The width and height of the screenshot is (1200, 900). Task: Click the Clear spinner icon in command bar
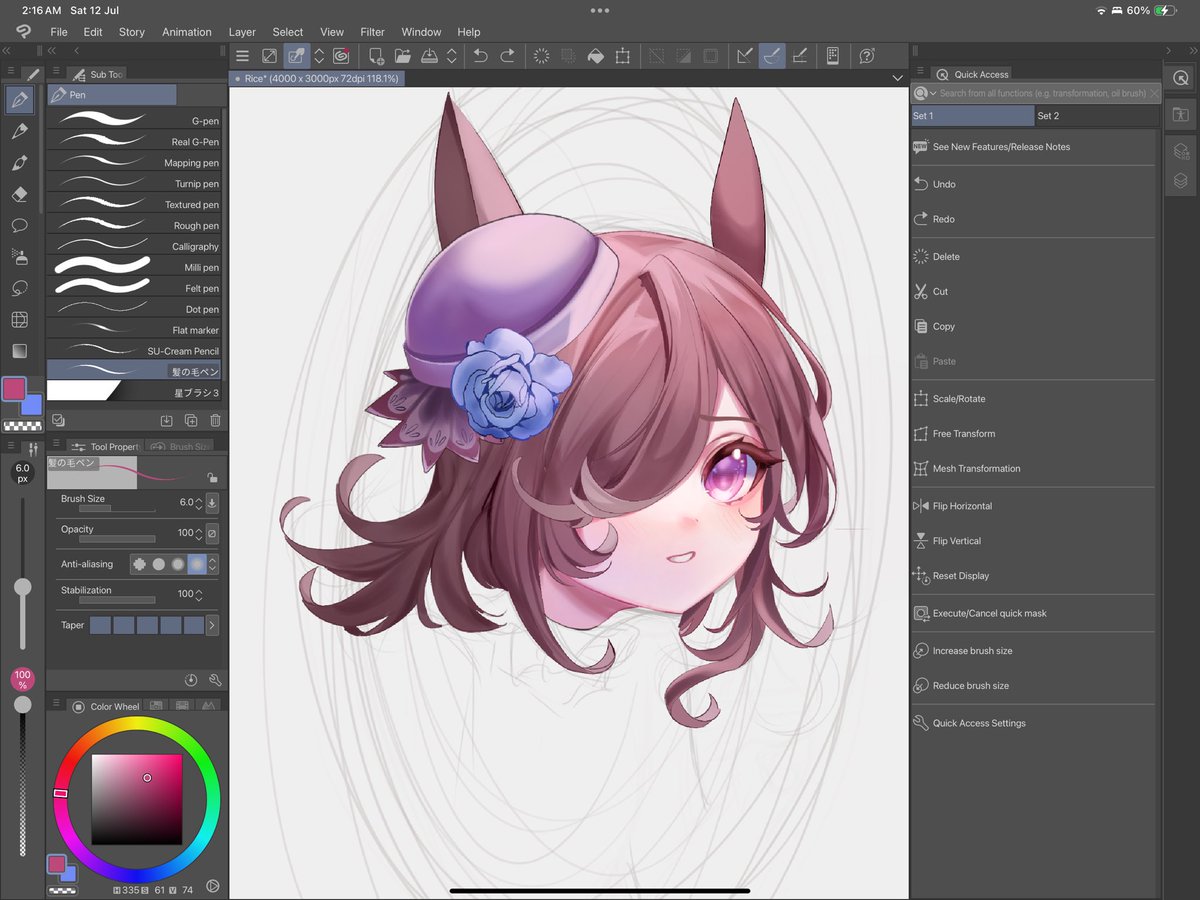click(541, 56)
